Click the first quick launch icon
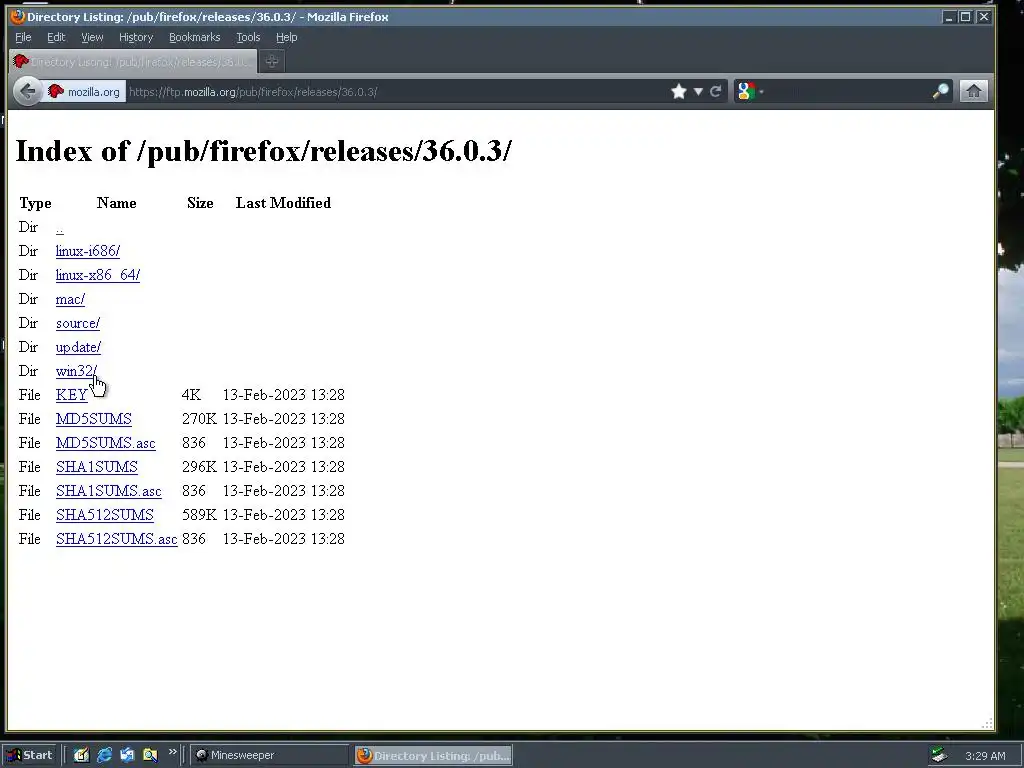The height and width of the screenshot is (768, 1024). pos(81,755)
